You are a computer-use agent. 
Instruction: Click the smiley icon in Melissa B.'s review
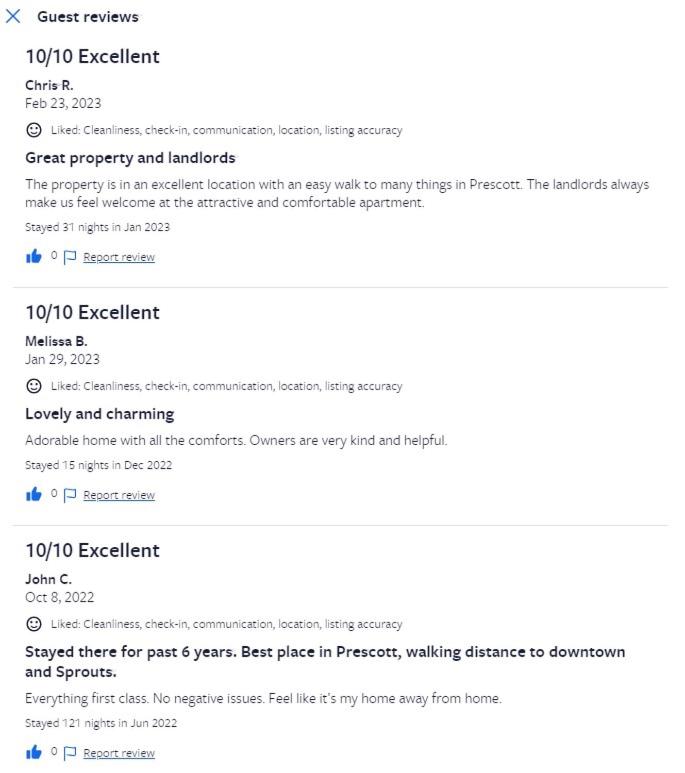[34, 386]
